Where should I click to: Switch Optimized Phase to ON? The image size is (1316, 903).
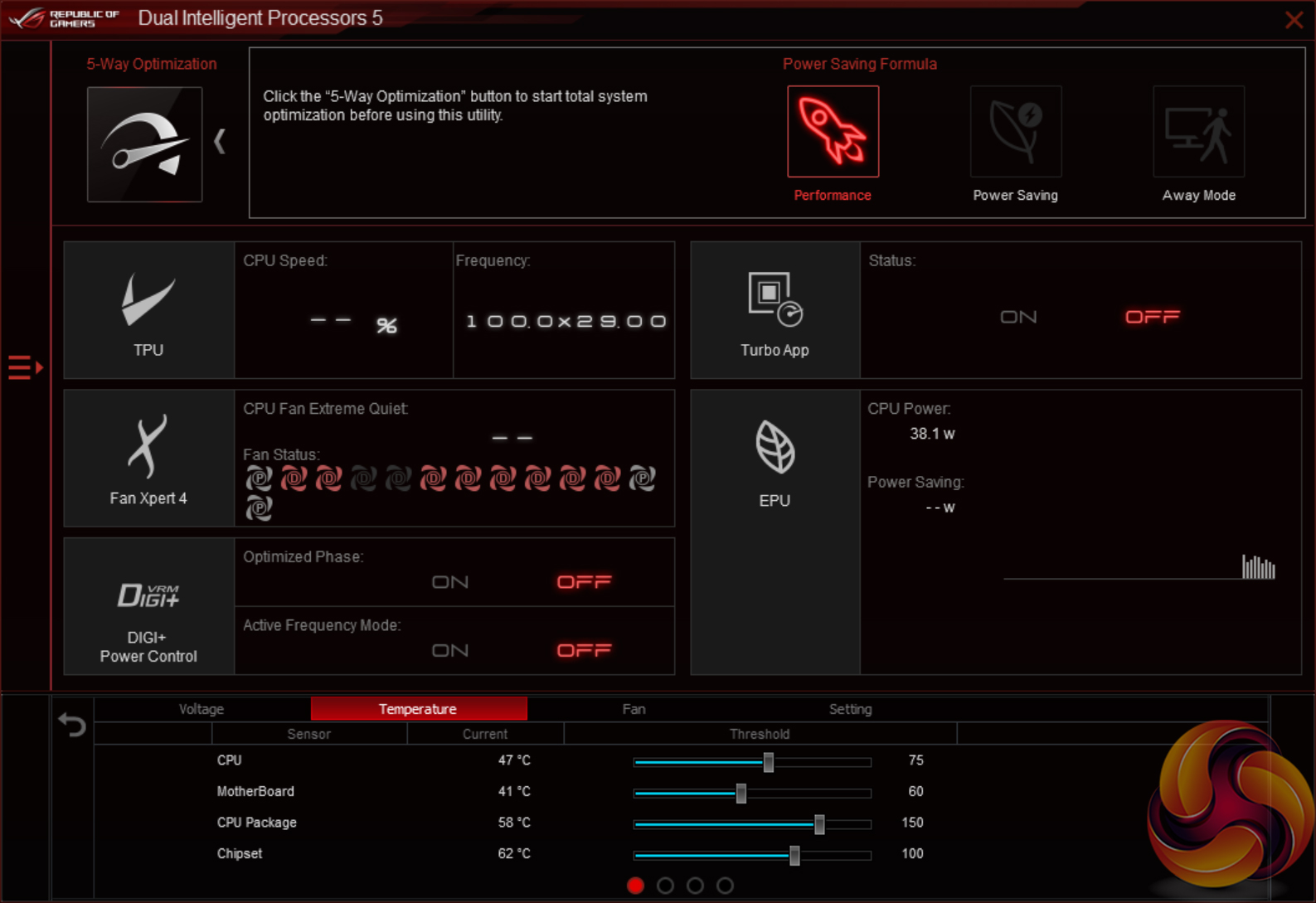450,582
